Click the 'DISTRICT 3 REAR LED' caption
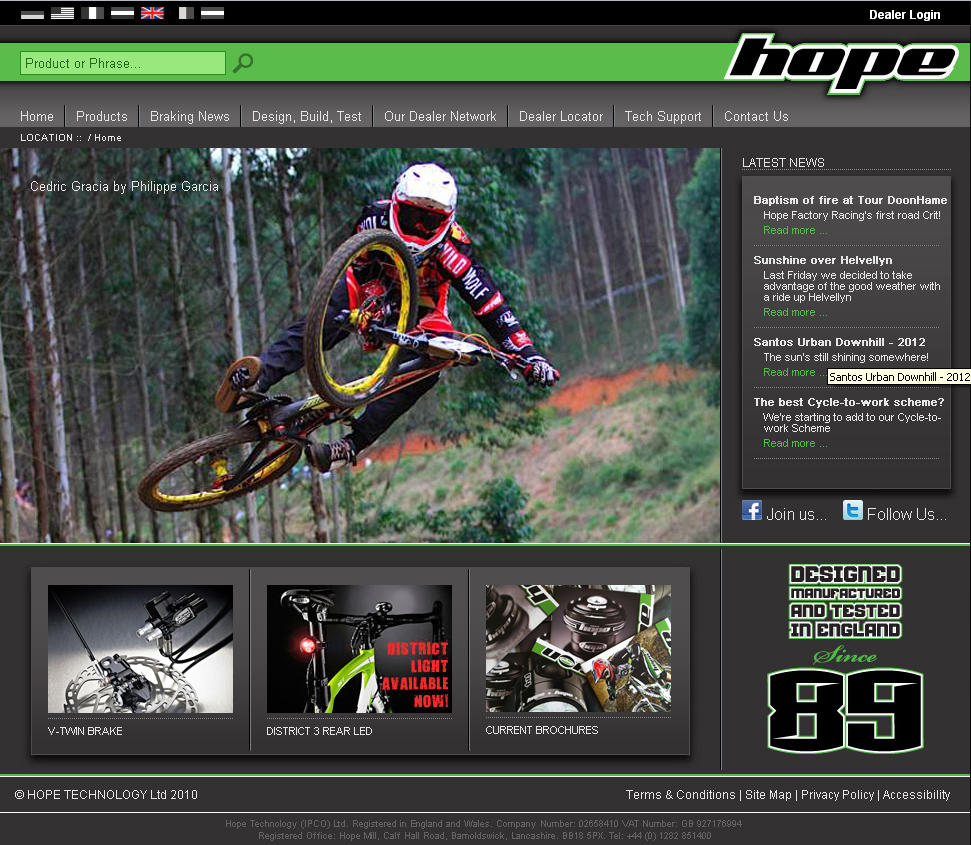The image size is (971, 845). 319,731
